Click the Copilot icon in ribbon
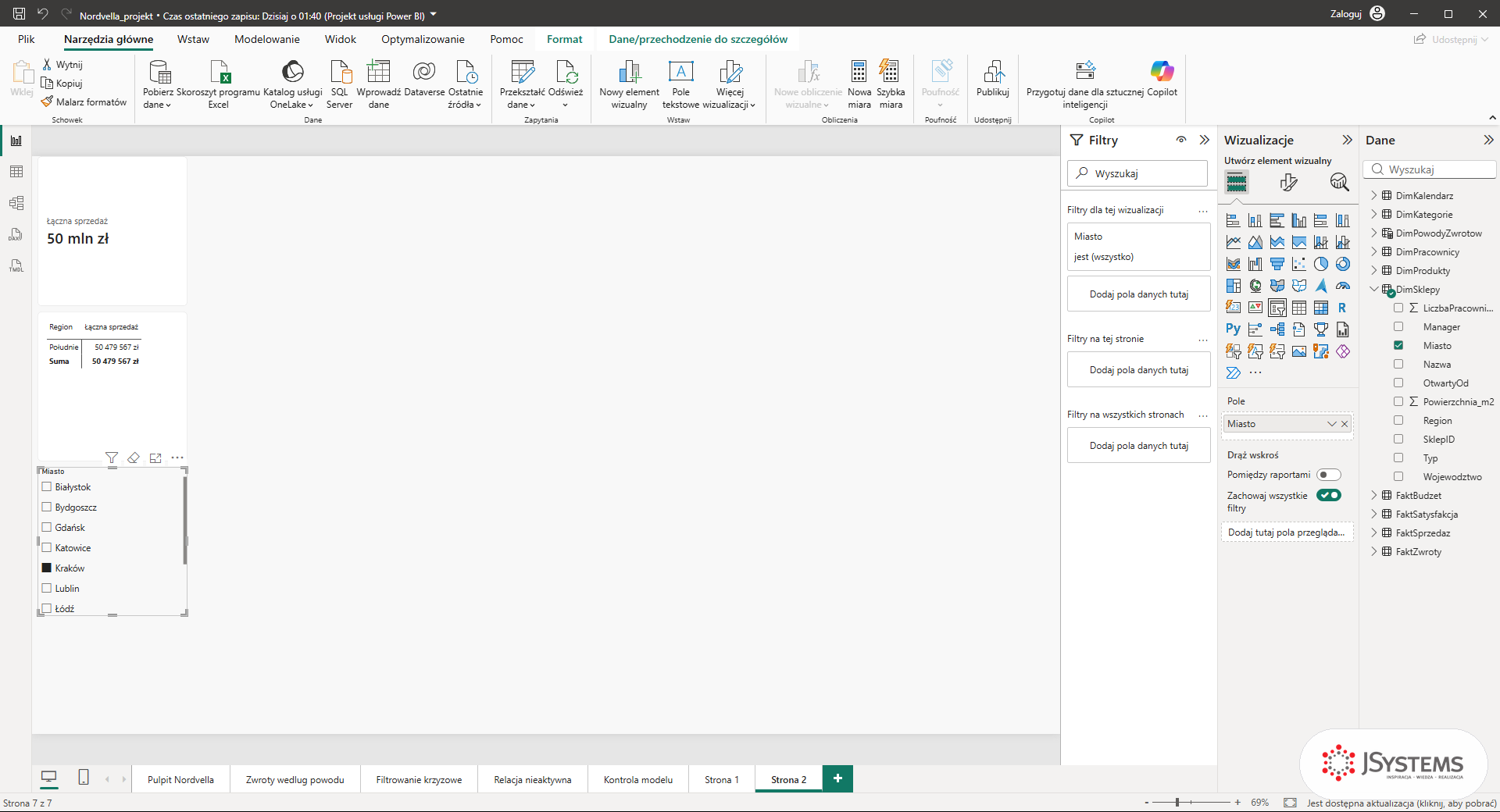 pyautogui.click(x=1162, y=80)
